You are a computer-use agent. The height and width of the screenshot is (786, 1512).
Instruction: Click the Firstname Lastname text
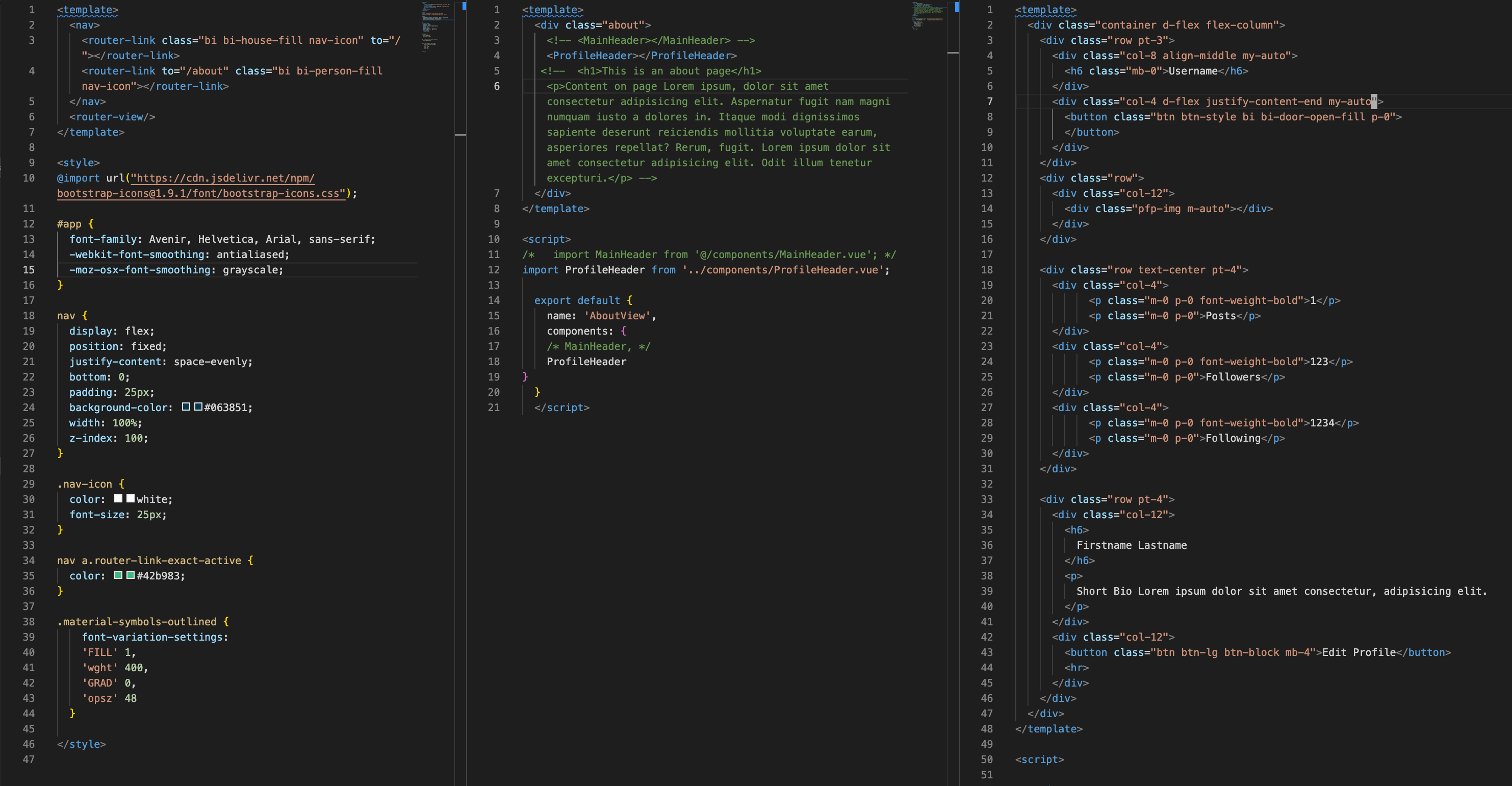[1132, 545]
